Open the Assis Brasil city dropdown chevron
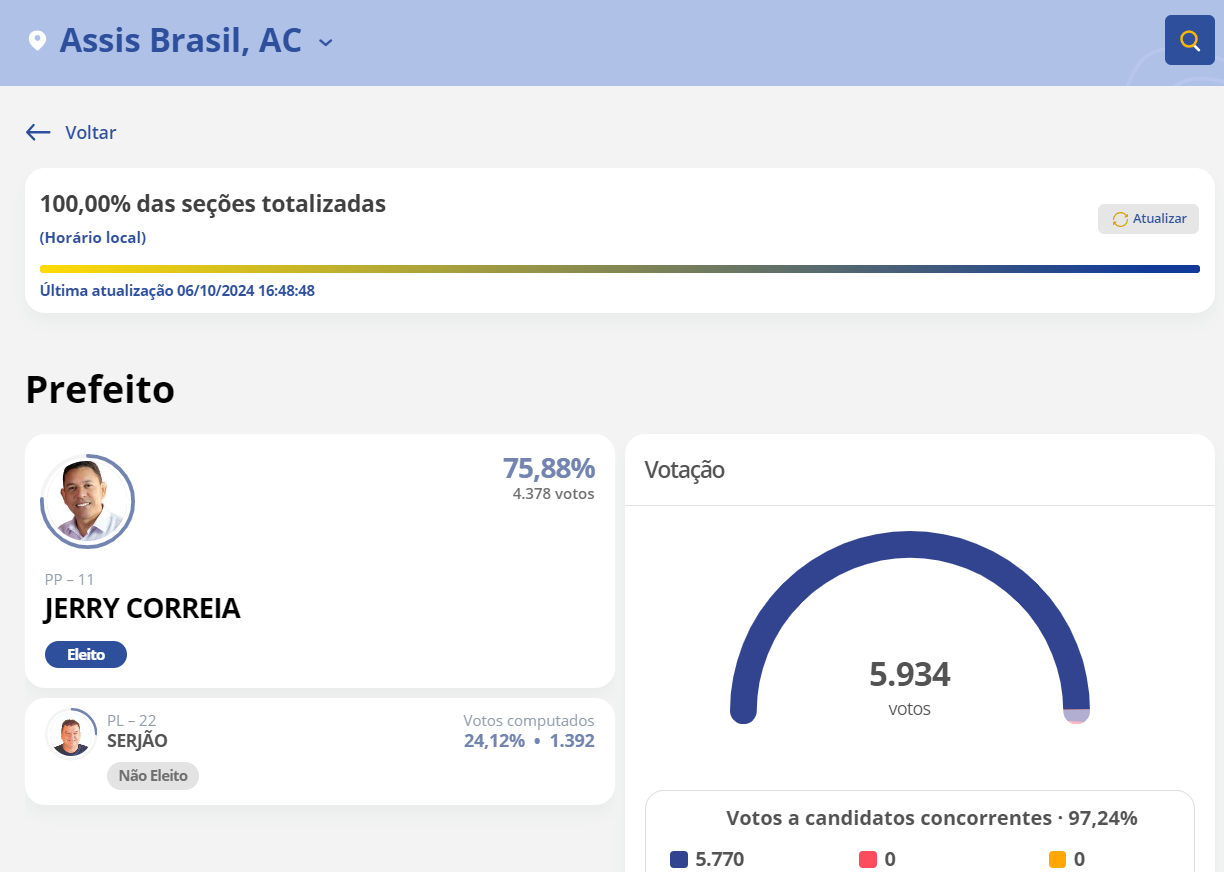This screenshot has width=1224, height=872. pos(325,42)
